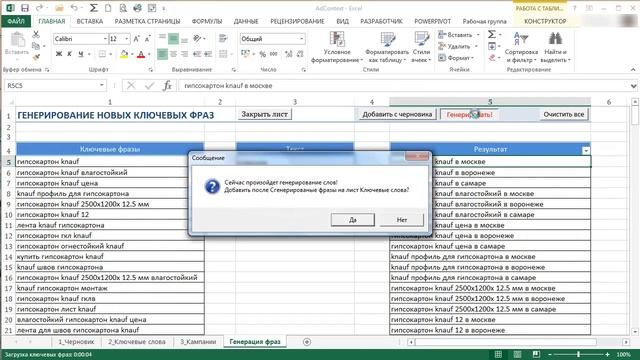Image resolution: width=640 pixels, height=360 pixels.
Task: Click the percent style icon
Action: [262, 54]
